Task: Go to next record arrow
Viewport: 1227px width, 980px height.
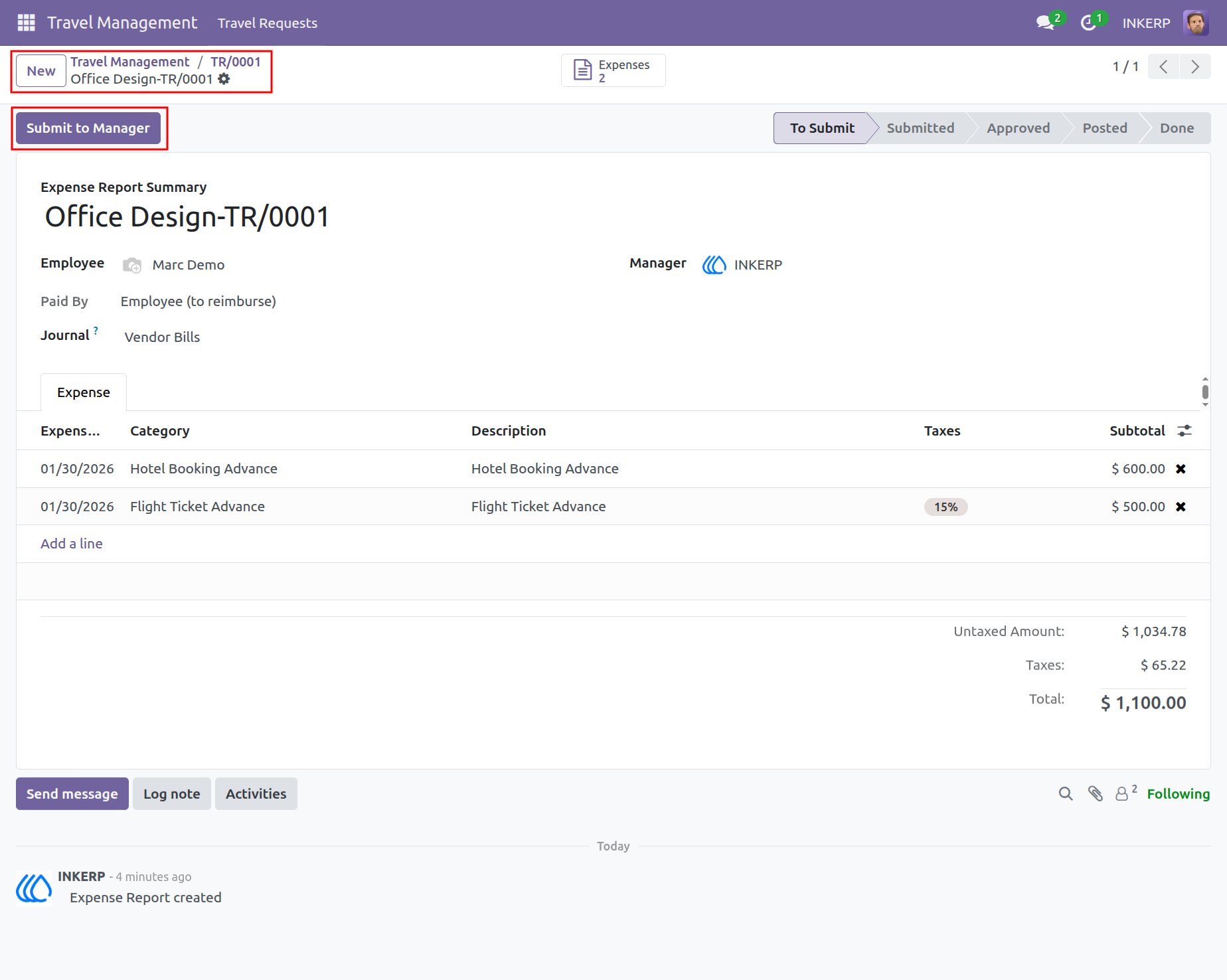Action: coord(1195,66)
